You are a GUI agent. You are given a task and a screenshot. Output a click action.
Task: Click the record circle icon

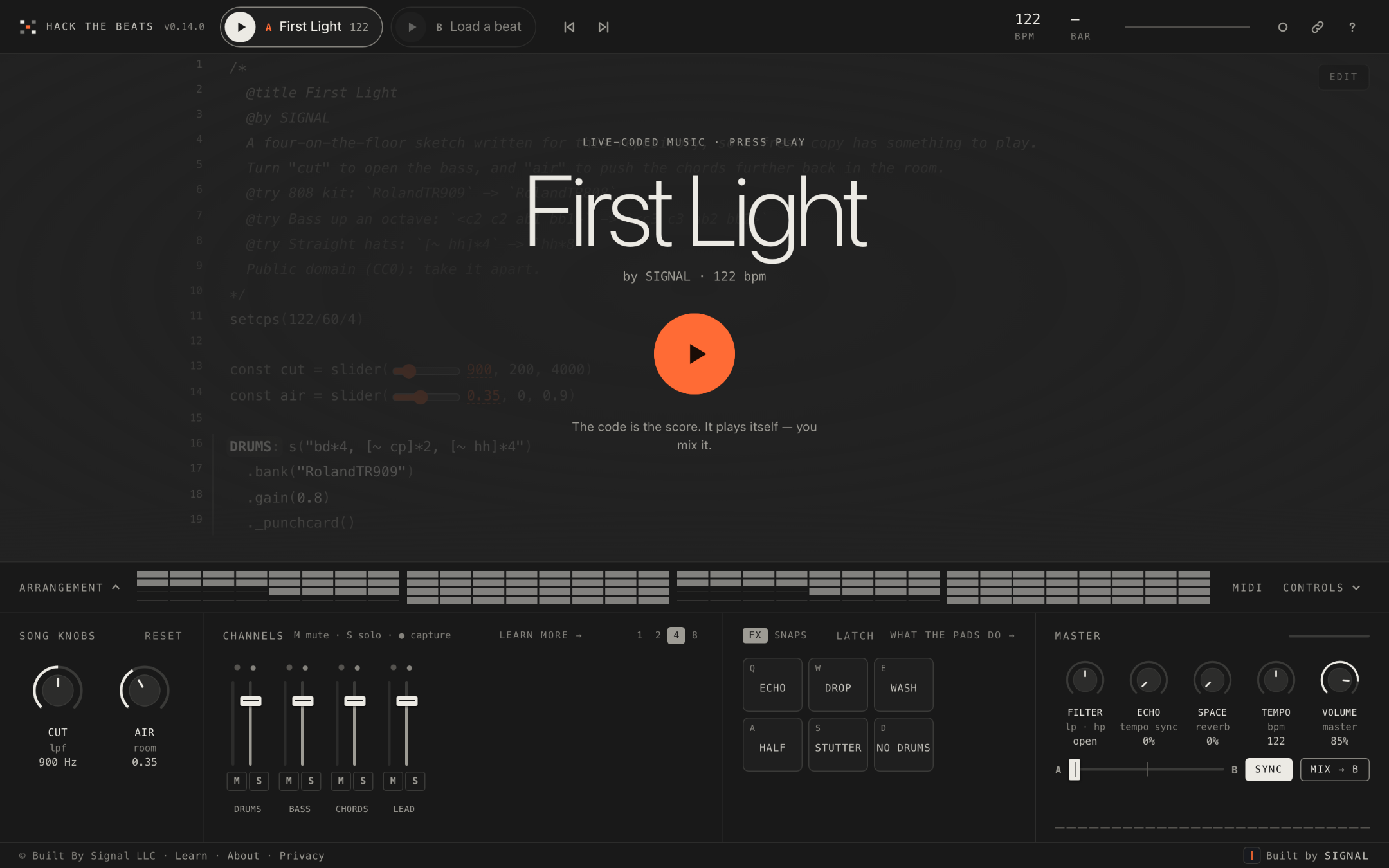[x=1282, y=27]
